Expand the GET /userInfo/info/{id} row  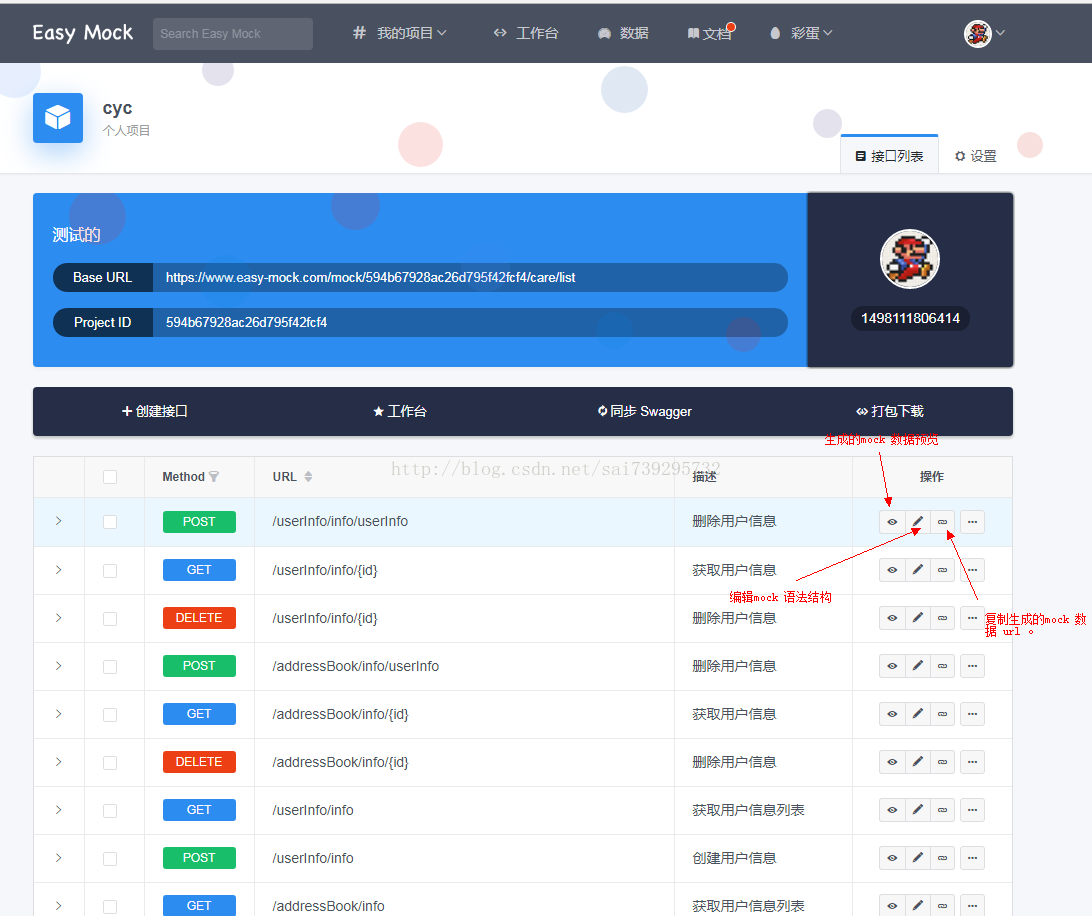pos(58,570)
